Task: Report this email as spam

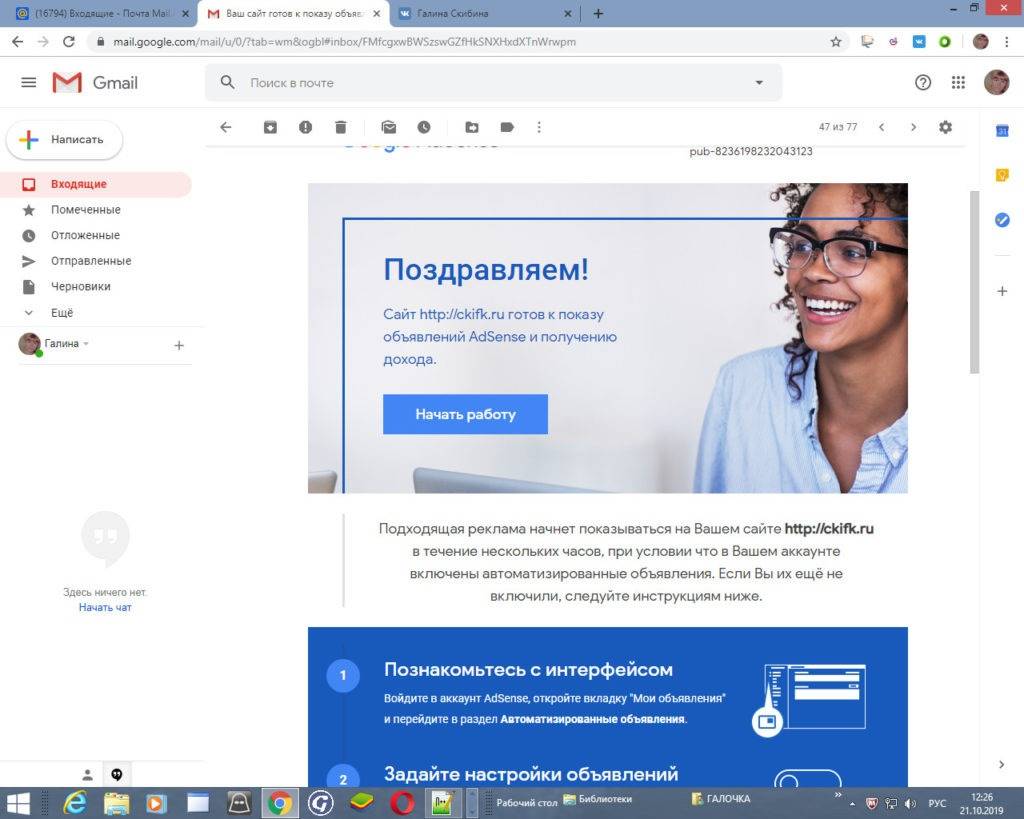Action: 305,127
